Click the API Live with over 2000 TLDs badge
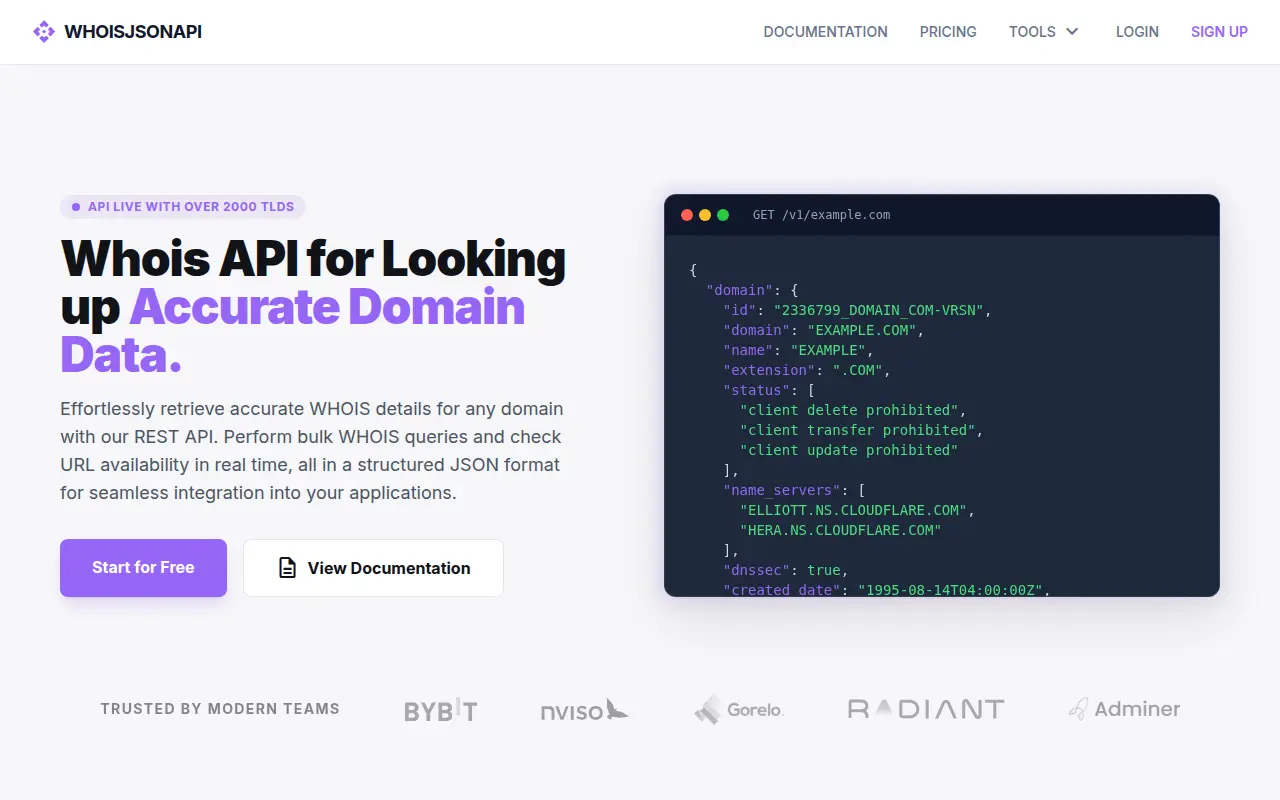This screenshot has width=1280, height=800. click(183, 207)
